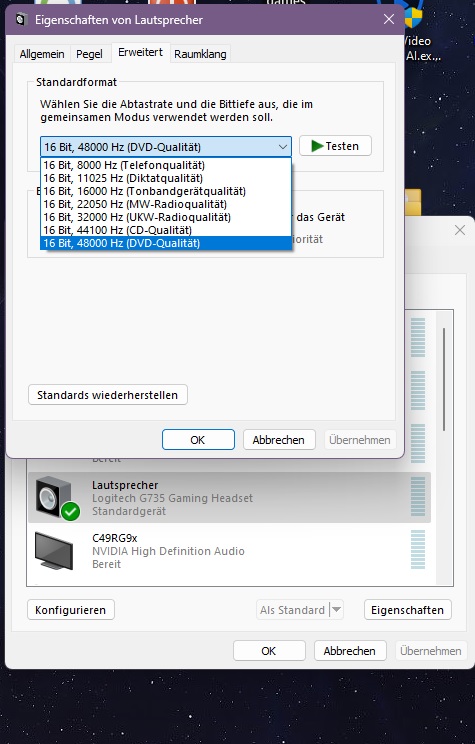Screen dimensions: 475x744
Task: Close the Eigenschaften von Lautsprecher dialog
Action: 389,19
